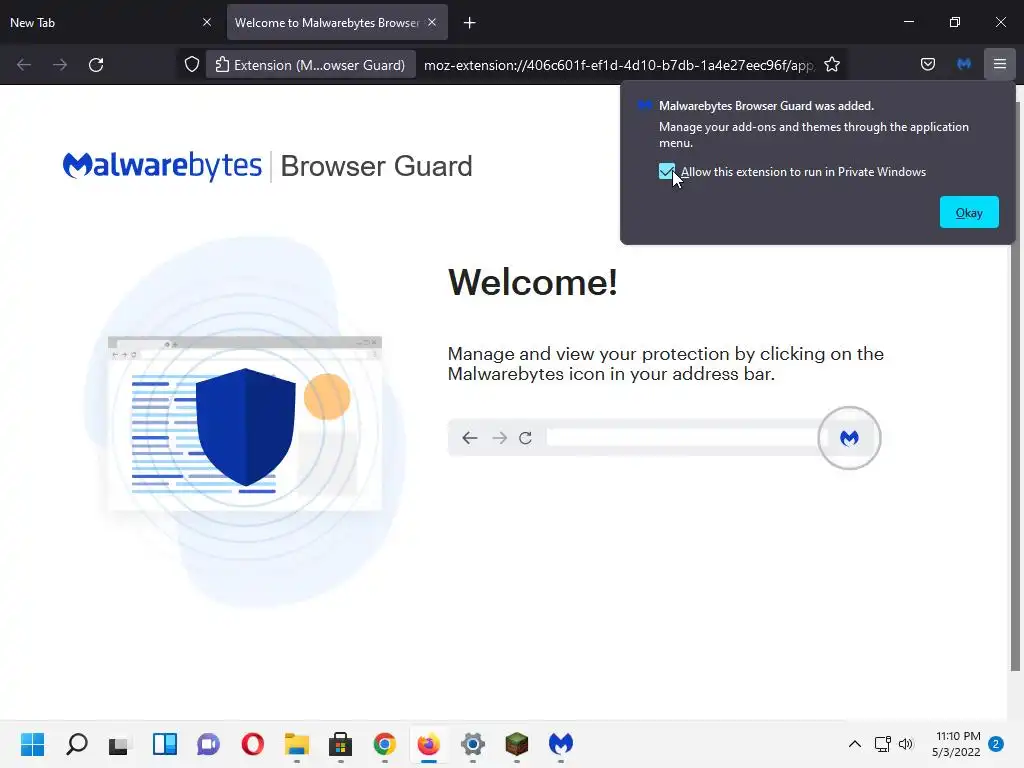1024x768 pixels.
Task: Click the Okay button
Action: (x=969, y=212)
